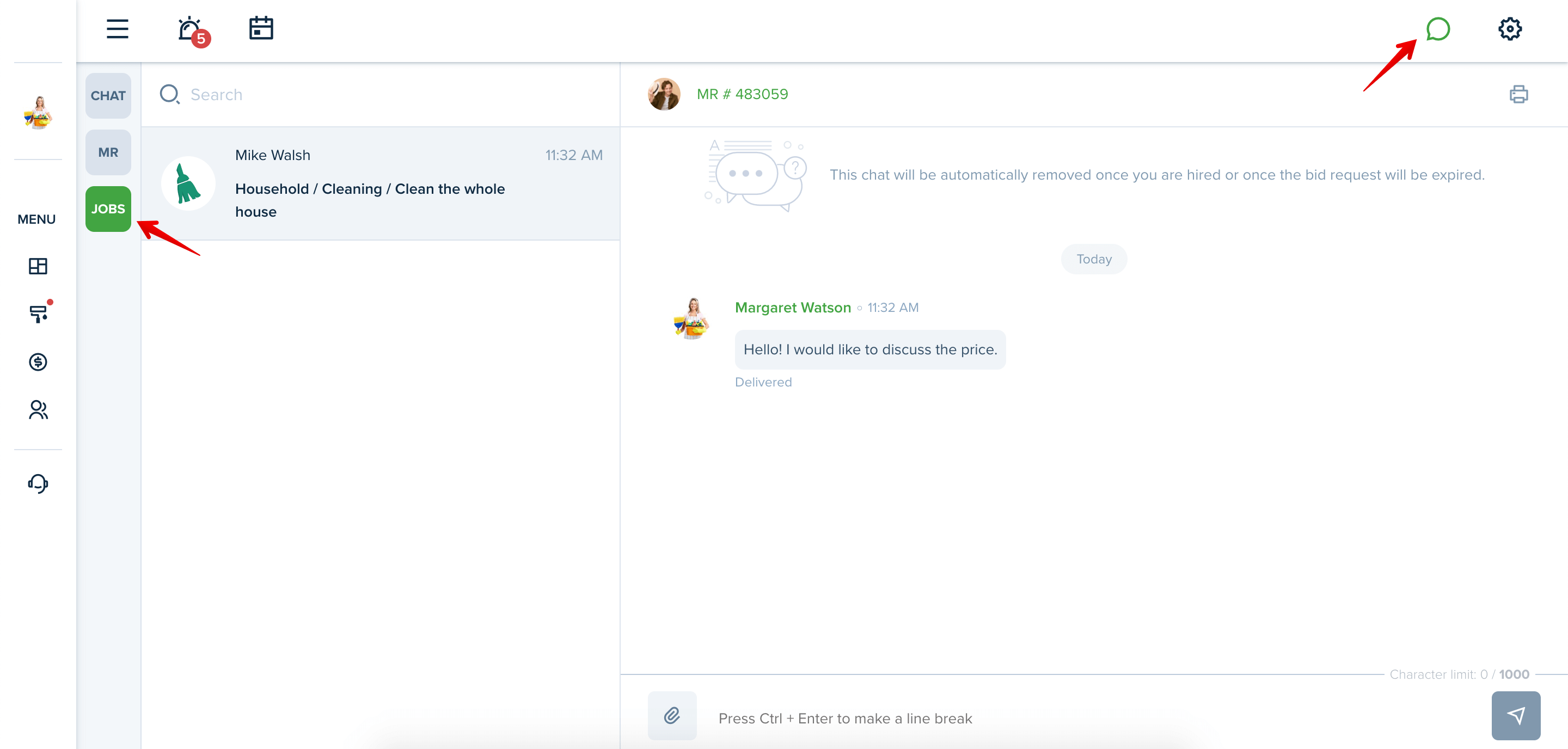Click 'Household / Cleaning / Clean the whole house' text
Viewport: 1568px width, 749px height.
[370, 200]
